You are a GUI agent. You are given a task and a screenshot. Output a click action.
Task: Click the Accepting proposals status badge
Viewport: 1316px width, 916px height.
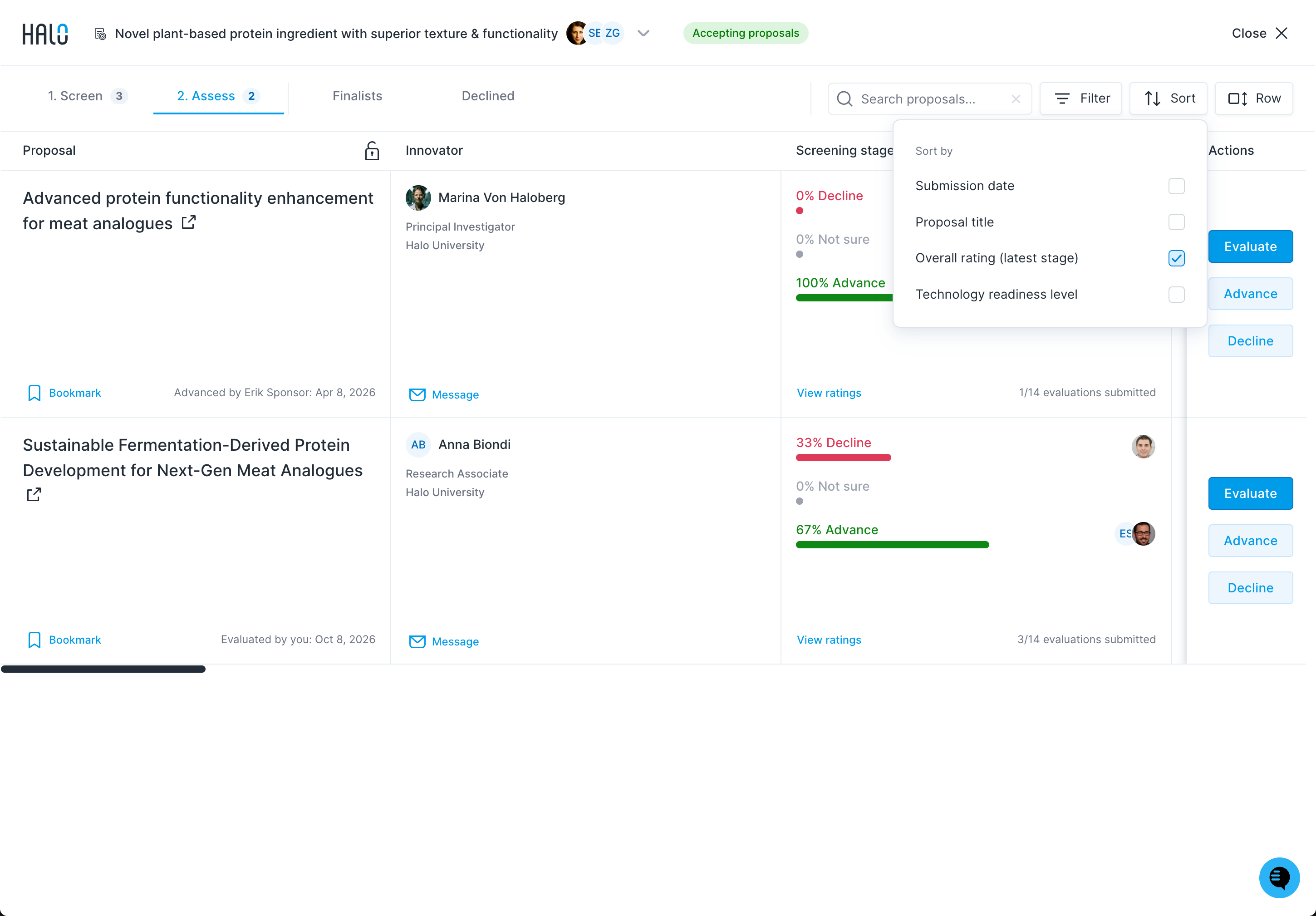point(745,33)
